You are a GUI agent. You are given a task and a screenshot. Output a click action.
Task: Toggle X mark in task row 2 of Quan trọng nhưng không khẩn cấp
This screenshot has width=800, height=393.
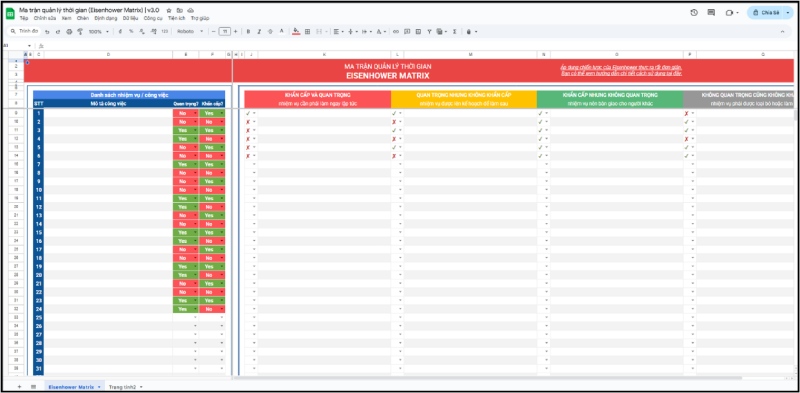coord(394,122)
